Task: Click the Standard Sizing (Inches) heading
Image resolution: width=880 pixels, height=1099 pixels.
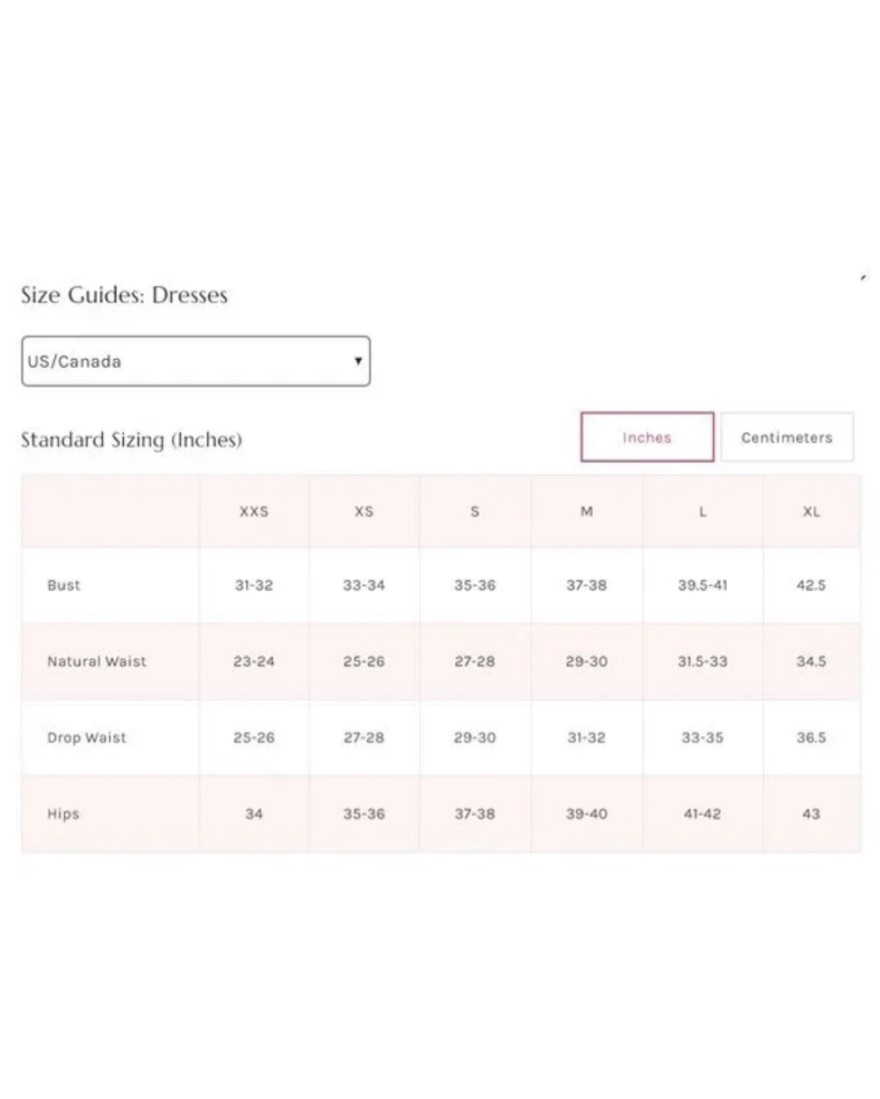Action: click(131, 439)
